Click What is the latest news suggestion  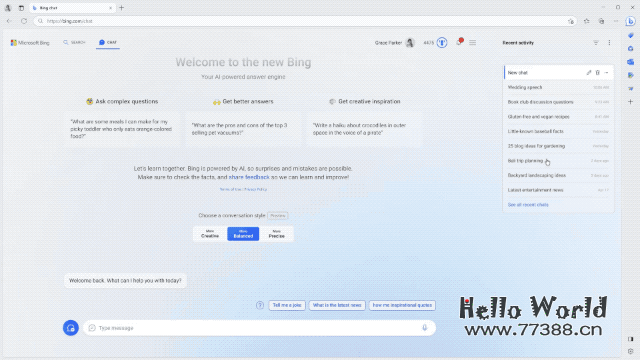click(337, 305)
